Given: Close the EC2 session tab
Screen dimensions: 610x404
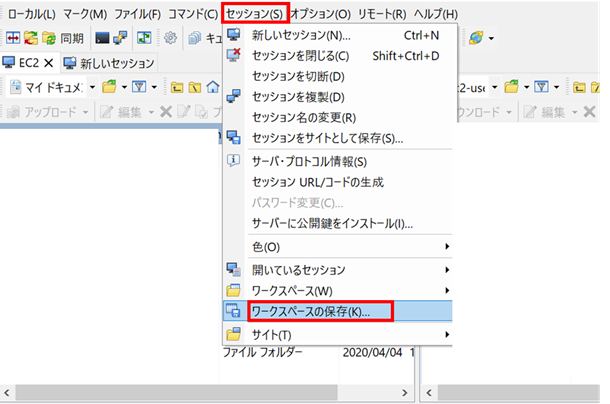Looking at the screenshot, I should tap(49, 63).
